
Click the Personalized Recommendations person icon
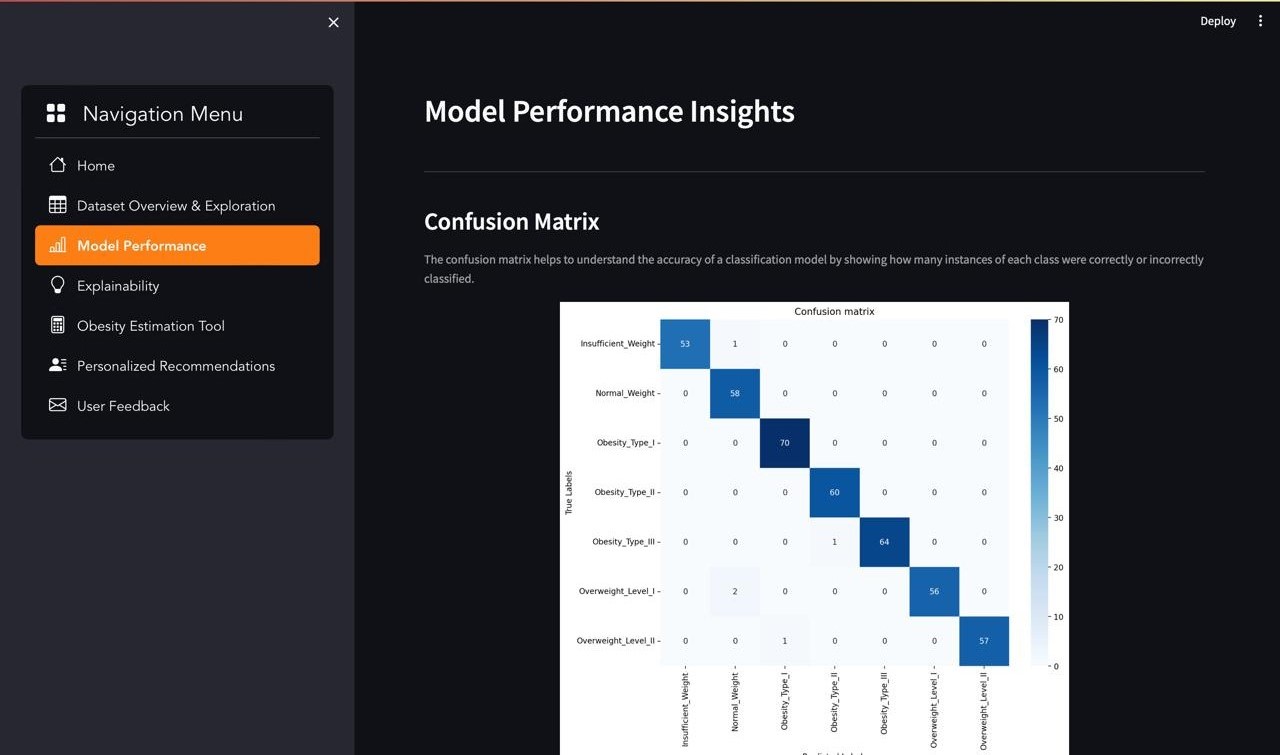58,365
